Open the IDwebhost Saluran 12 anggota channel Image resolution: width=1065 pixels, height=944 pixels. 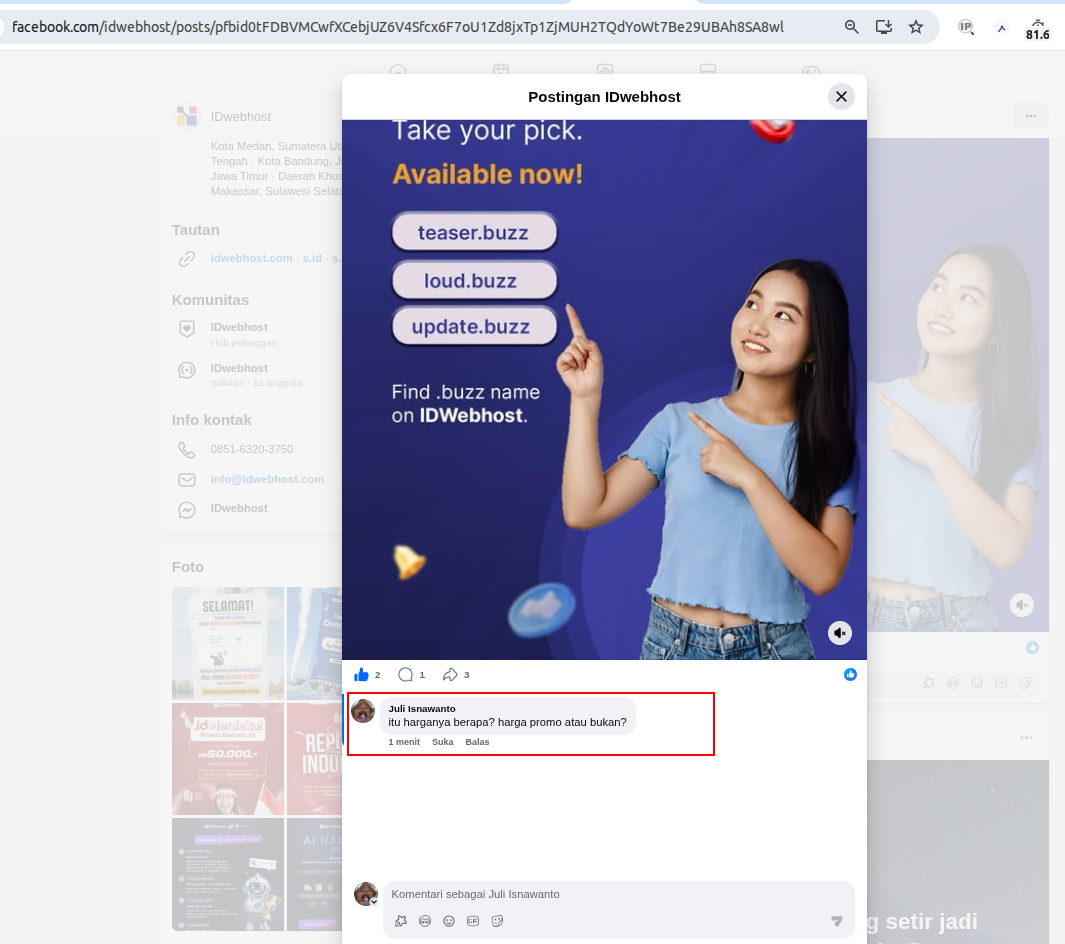[239, 374]
